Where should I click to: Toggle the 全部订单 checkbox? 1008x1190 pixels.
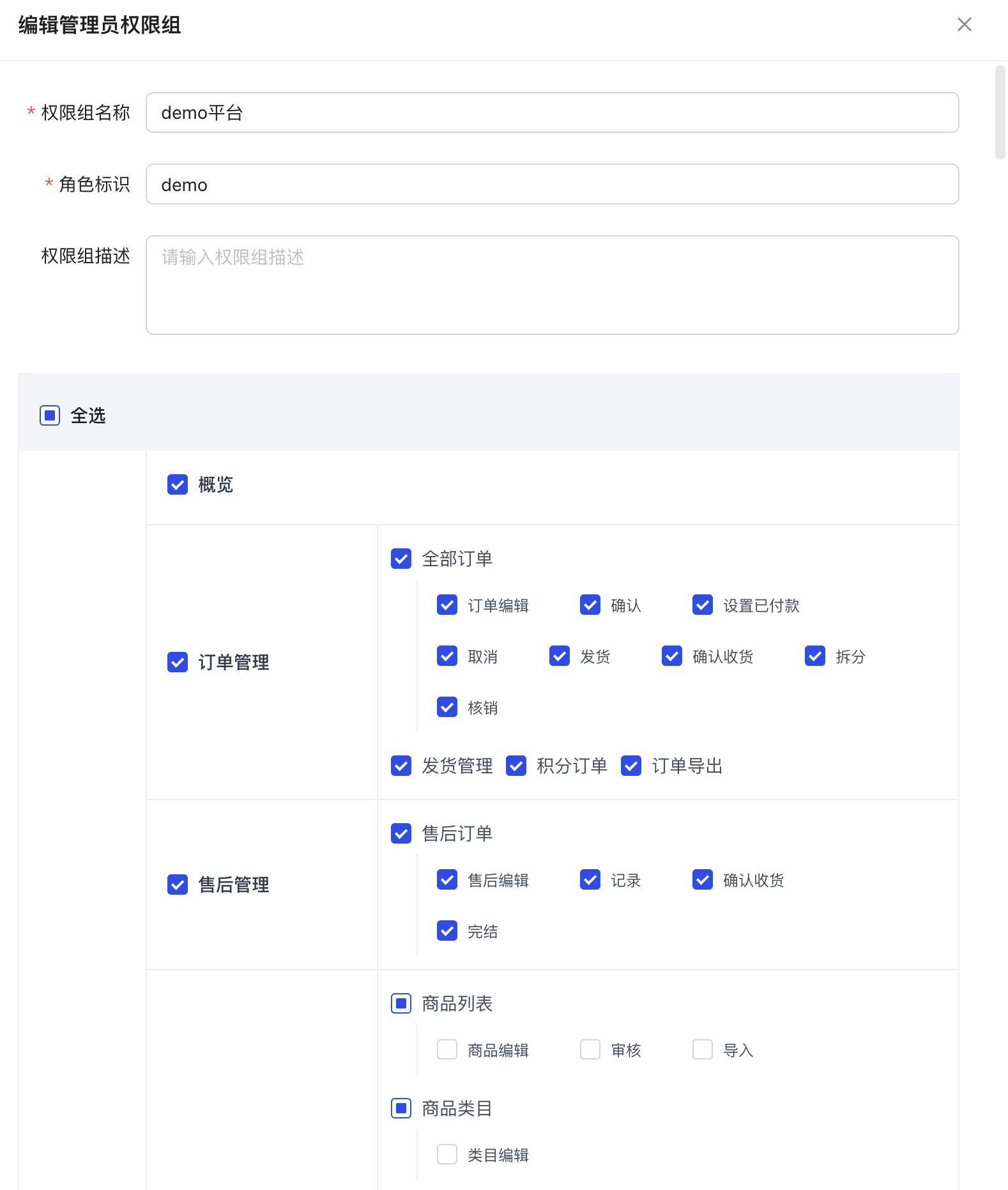point(401,559)
